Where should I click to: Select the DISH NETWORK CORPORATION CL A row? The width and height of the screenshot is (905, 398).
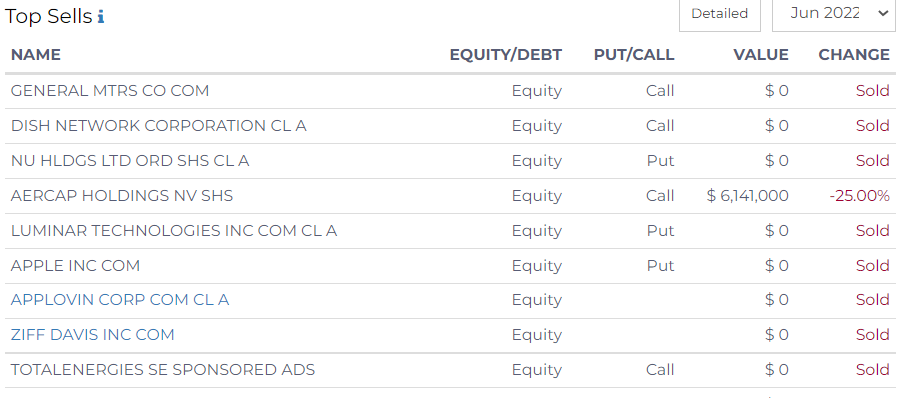pyautogui.click(x=450, y=126)
